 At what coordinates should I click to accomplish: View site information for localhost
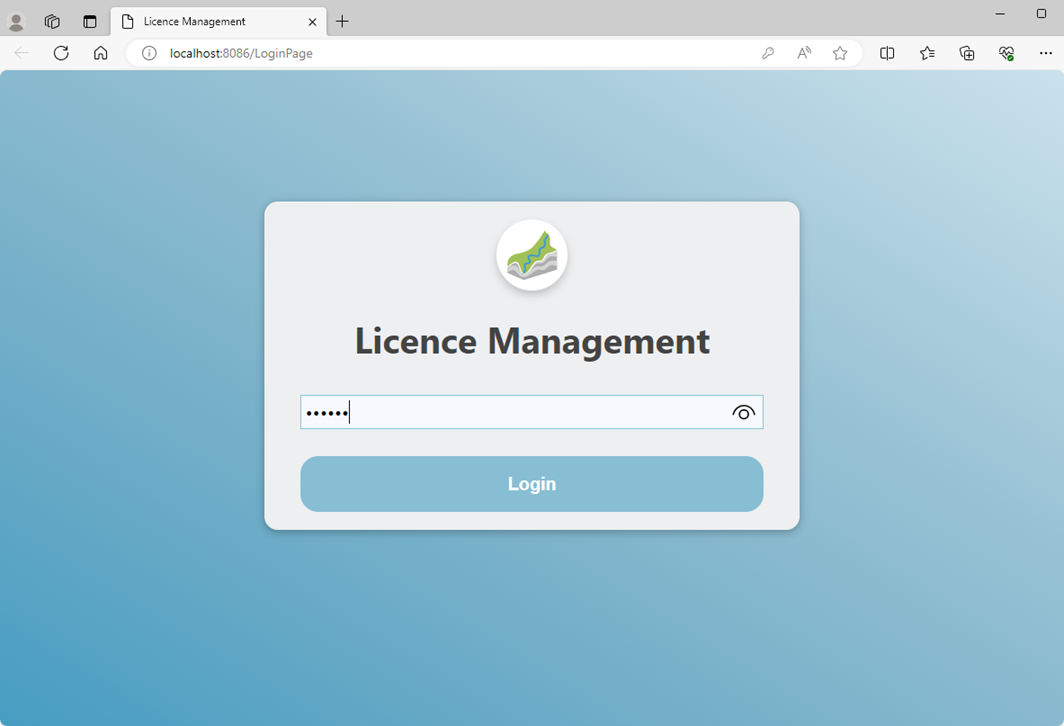pyautogui.click(x=149, y=53)
